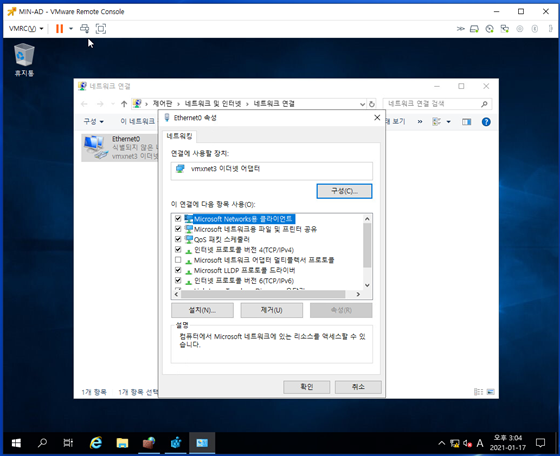Switch to large icons view in status bar

(x=491, y=392)
